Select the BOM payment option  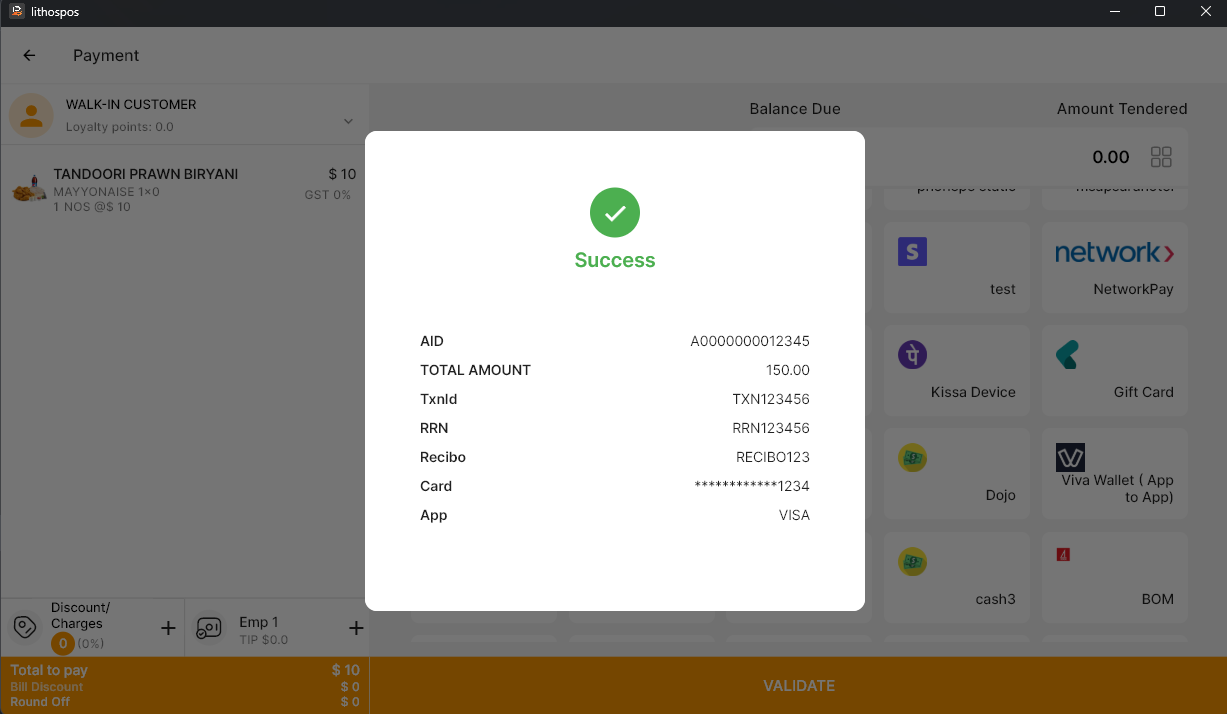tap(1114, 577)
